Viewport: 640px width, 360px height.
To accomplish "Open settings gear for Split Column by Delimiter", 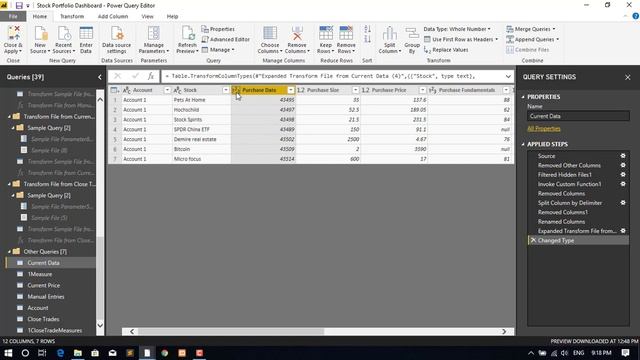I will (x=623, y=203).
